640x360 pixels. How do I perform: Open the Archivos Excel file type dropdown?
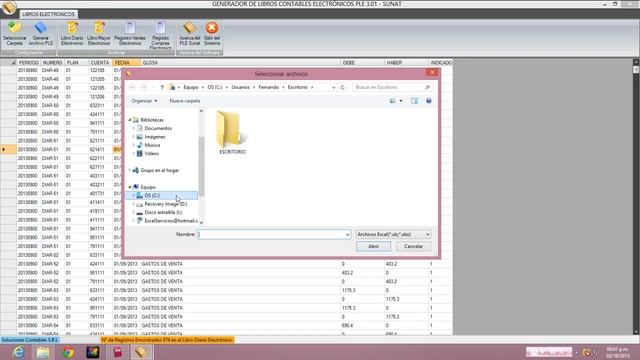pos(393,235)
